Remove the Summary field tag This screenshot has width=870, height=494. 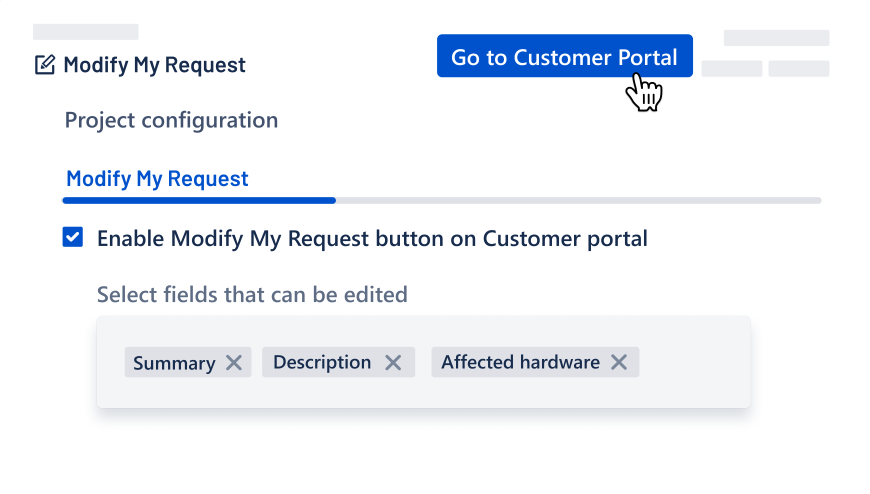[x=234, y=363]
